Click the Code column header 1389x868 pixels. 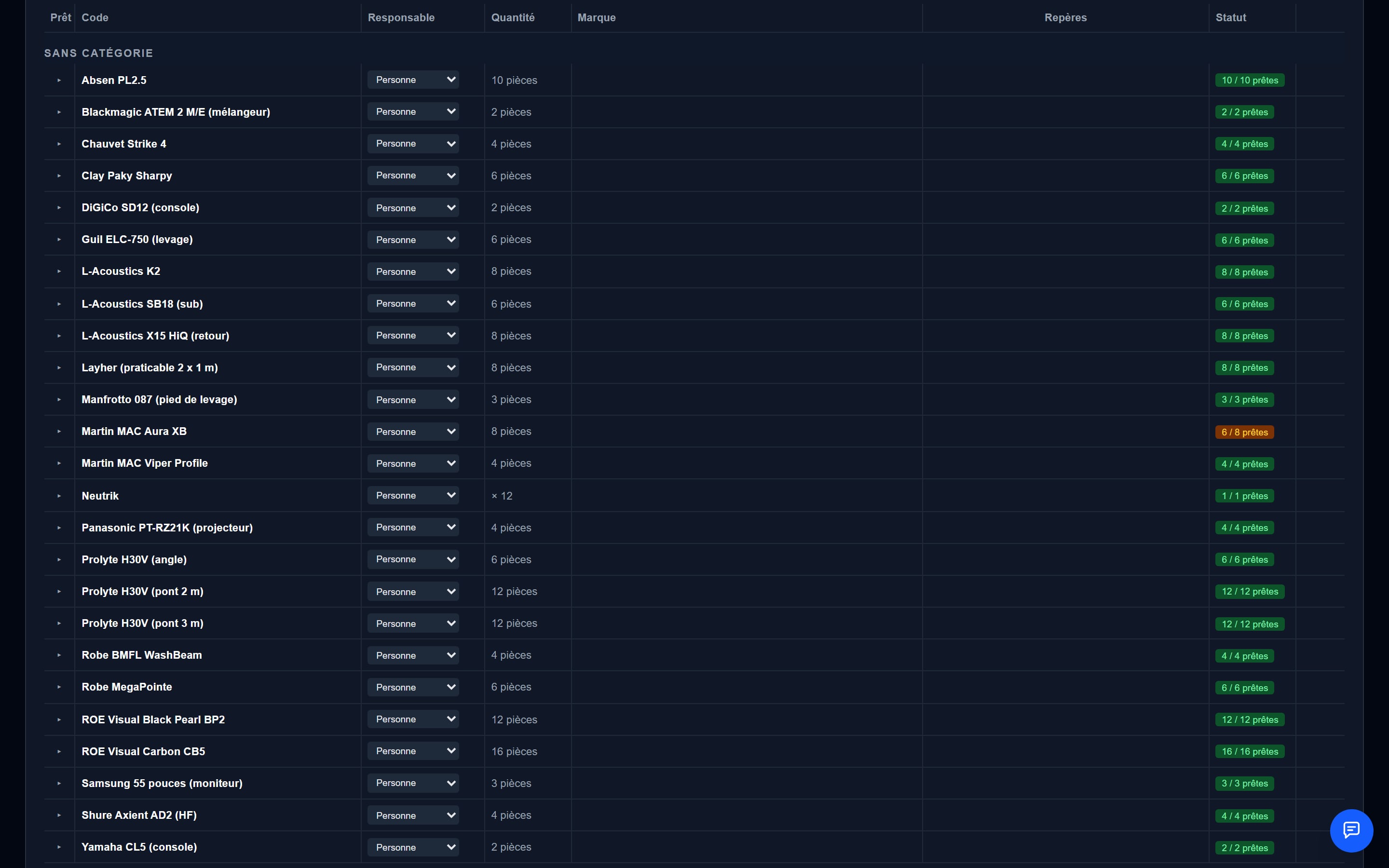coord(95,18)
